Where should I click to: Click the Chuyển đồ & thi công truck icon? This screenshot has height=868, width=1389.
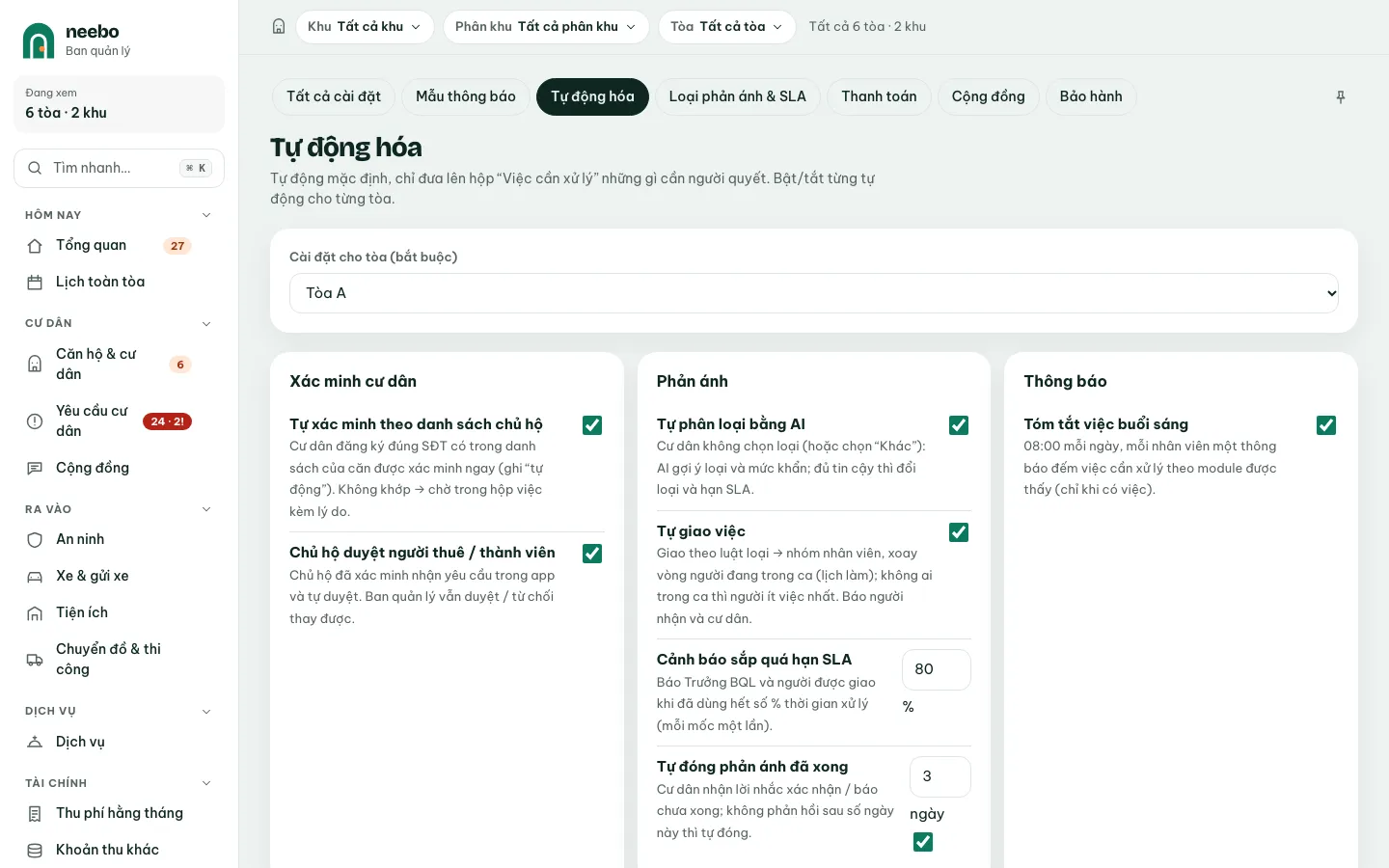click(x=35, y=660)
